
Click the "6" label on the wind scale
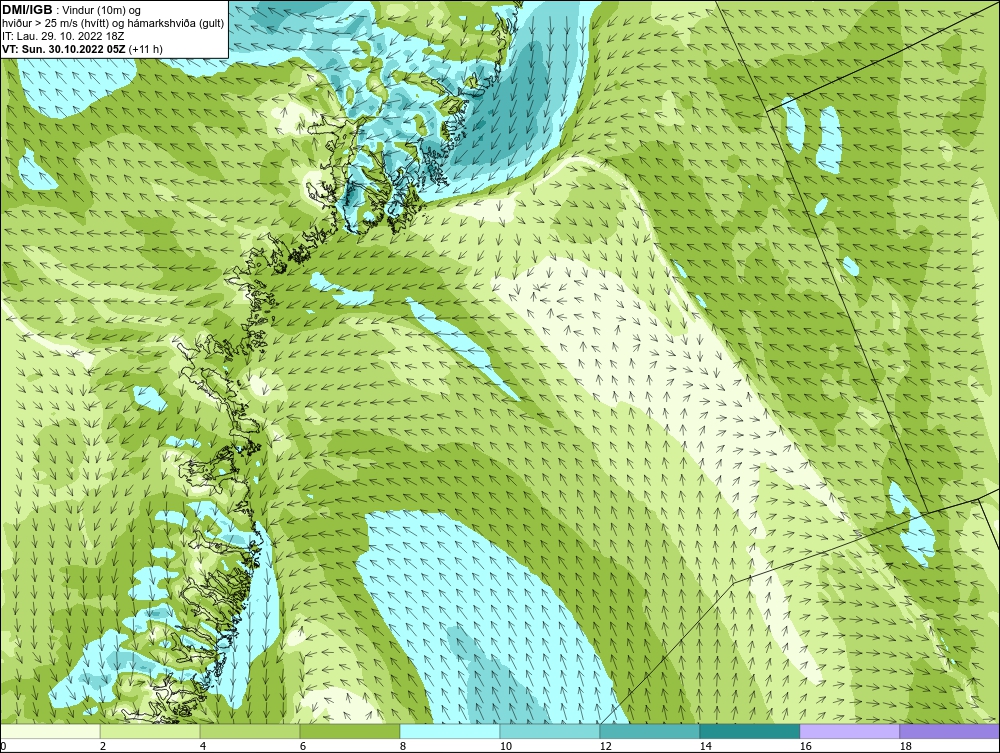pyautogui.click(x=303, y=747)
